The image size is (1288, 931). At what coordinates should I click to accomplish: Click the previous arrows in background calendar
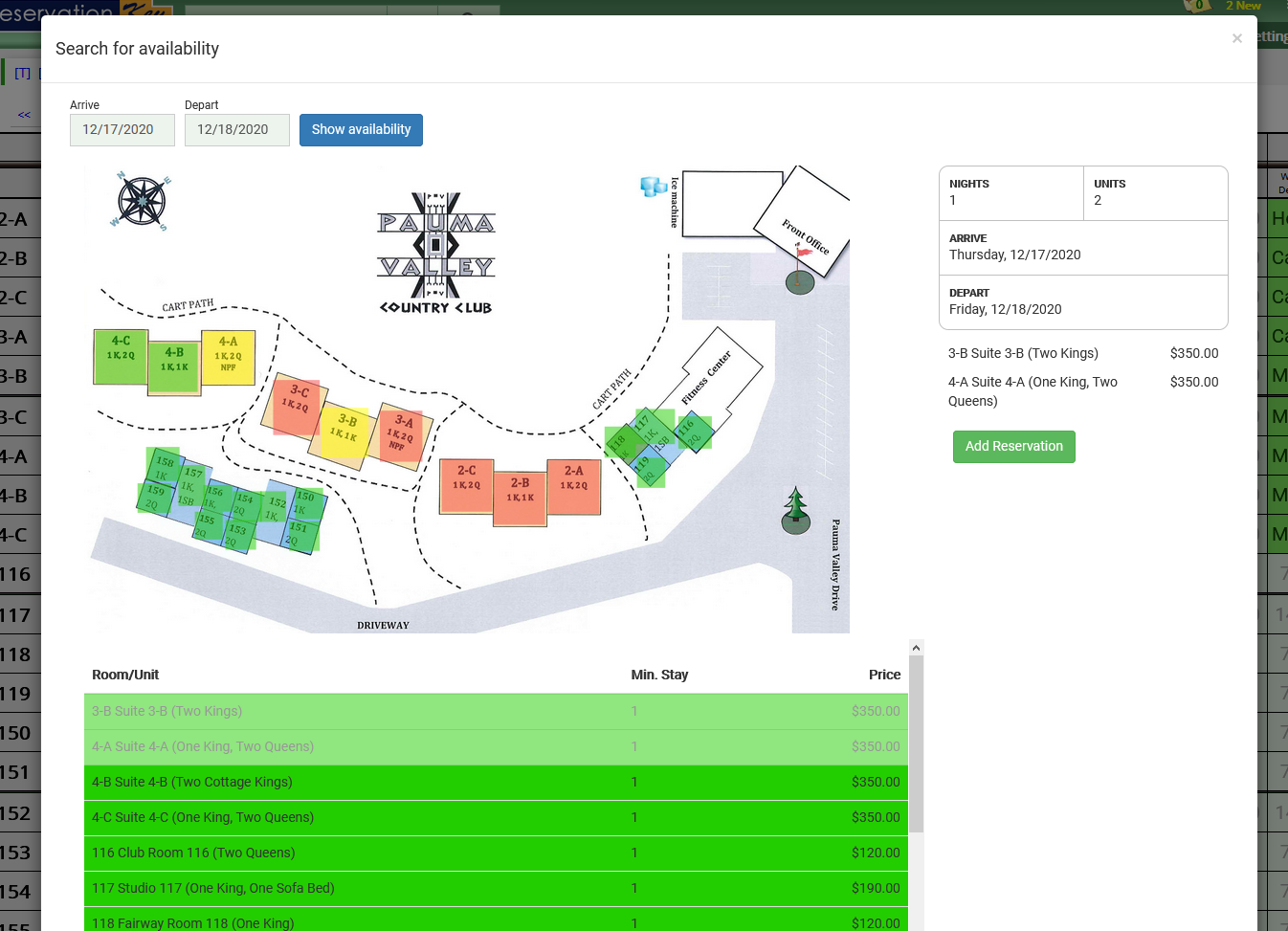point(24,115)
